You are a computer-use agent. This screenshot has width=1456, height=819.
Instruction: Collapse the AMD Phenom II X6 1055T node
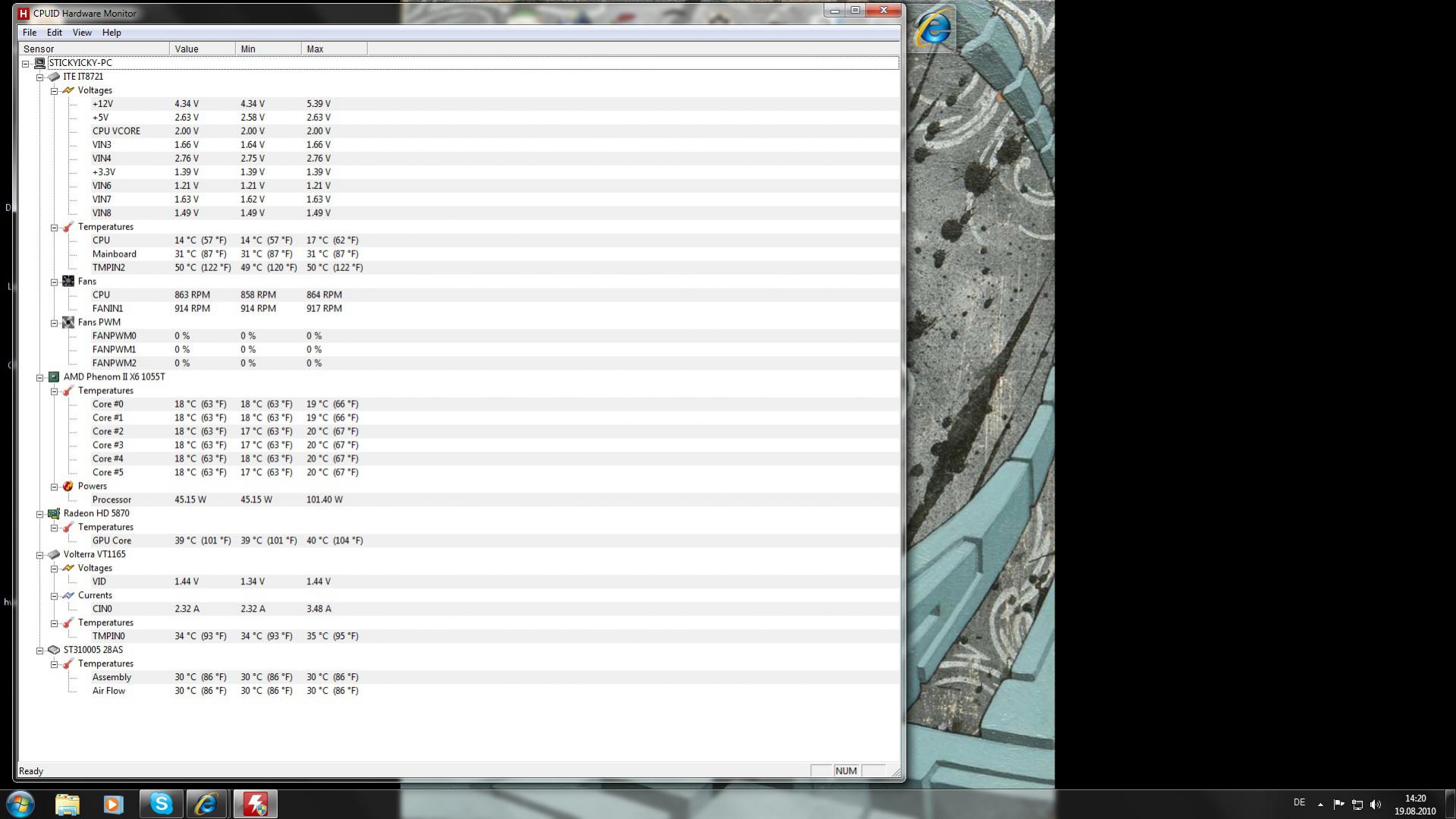40,378
